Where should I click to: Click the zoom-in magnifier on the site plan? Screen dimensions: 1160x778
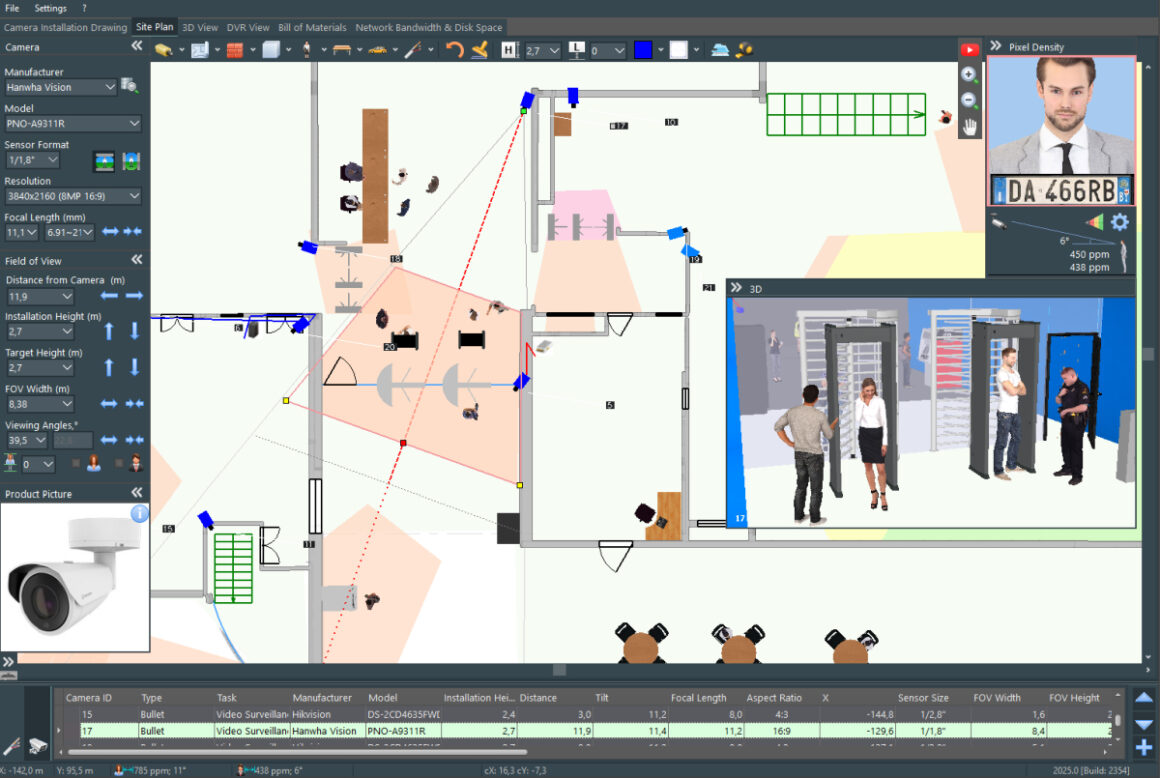pyautogui.click(x=968, y=75)
